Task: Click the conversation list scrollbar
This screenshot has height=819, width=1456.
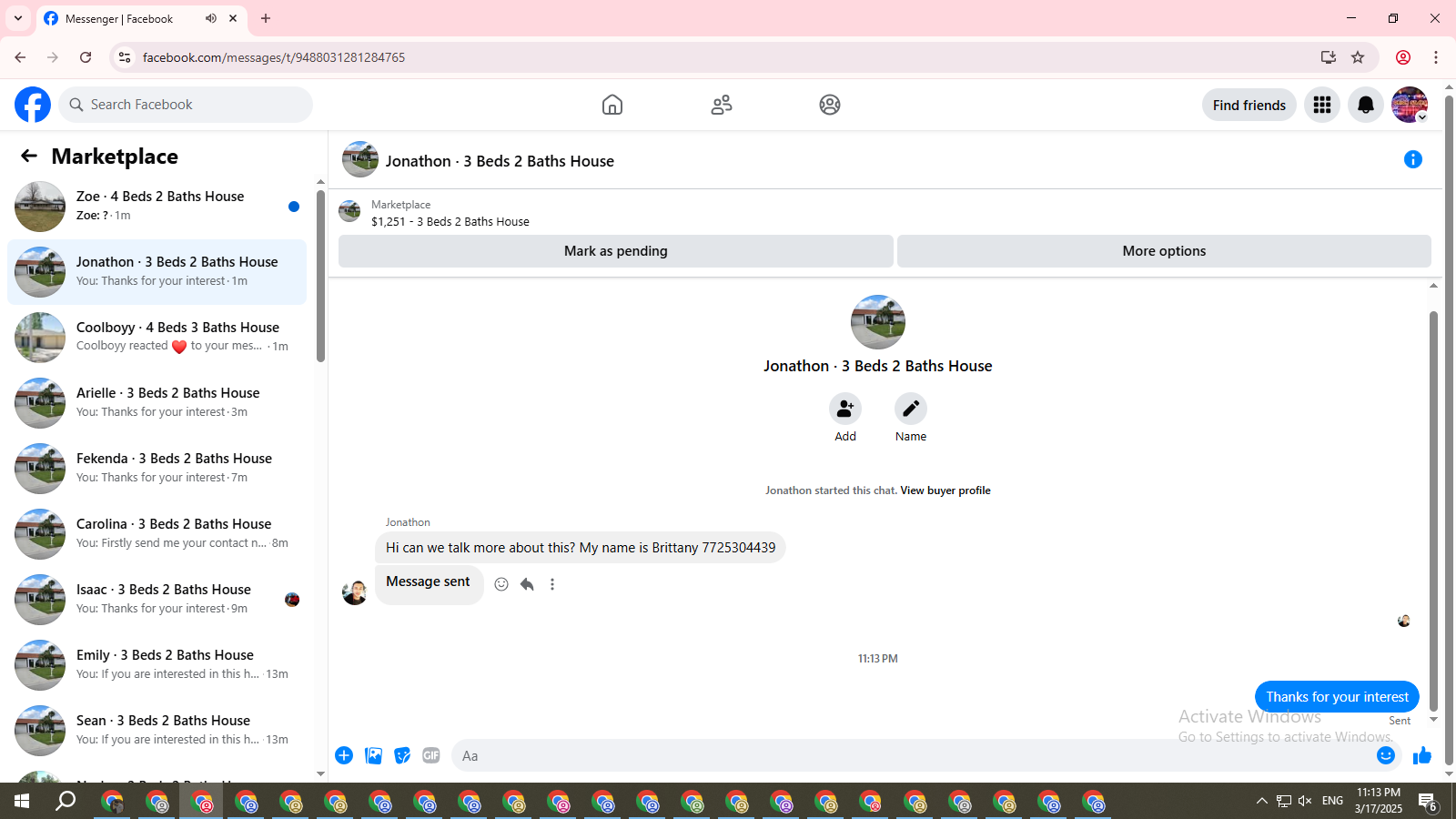Action: coord(320,276)
